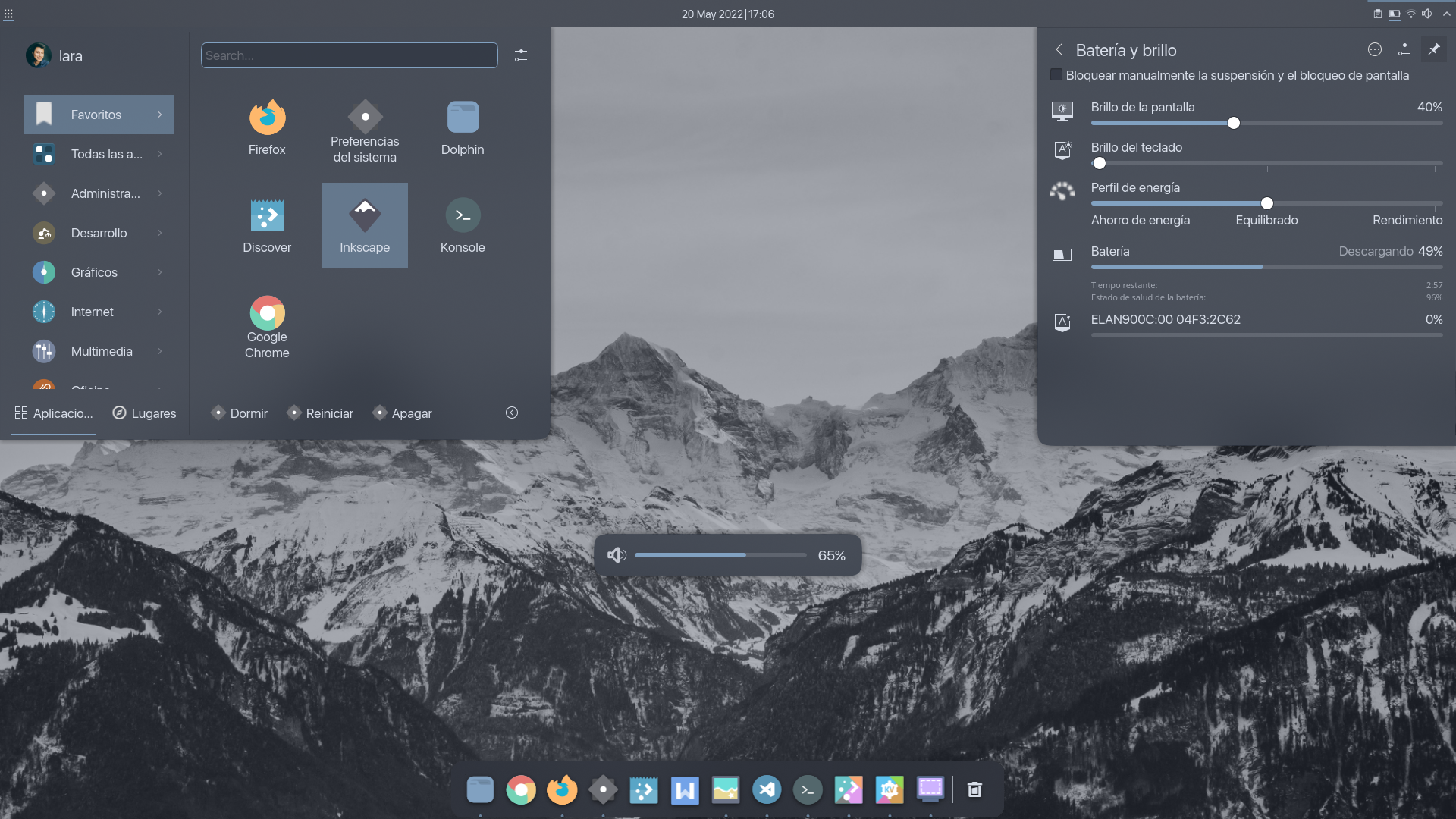Click Visual Studio Code in the dock

tap(767, 790)
